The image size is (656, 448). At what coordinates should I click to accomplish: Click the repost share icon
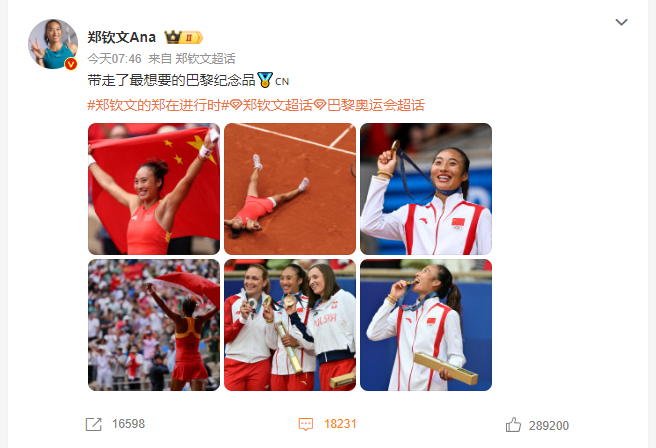pyautogui.click(x=94, y=424)
